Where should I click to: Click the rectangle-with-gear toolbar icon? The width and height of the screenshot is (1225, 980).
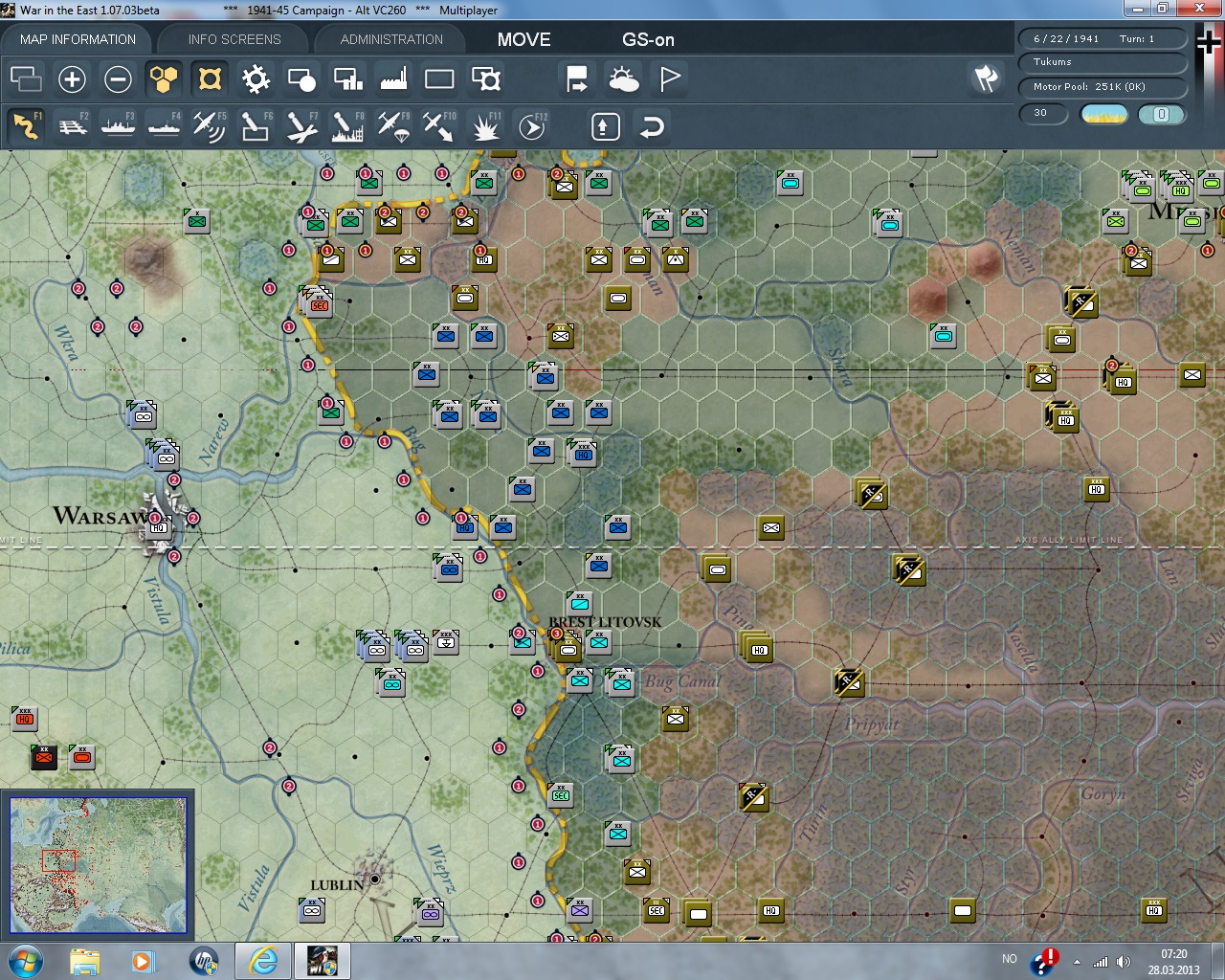pyautogui.click(x=486, y=78)
